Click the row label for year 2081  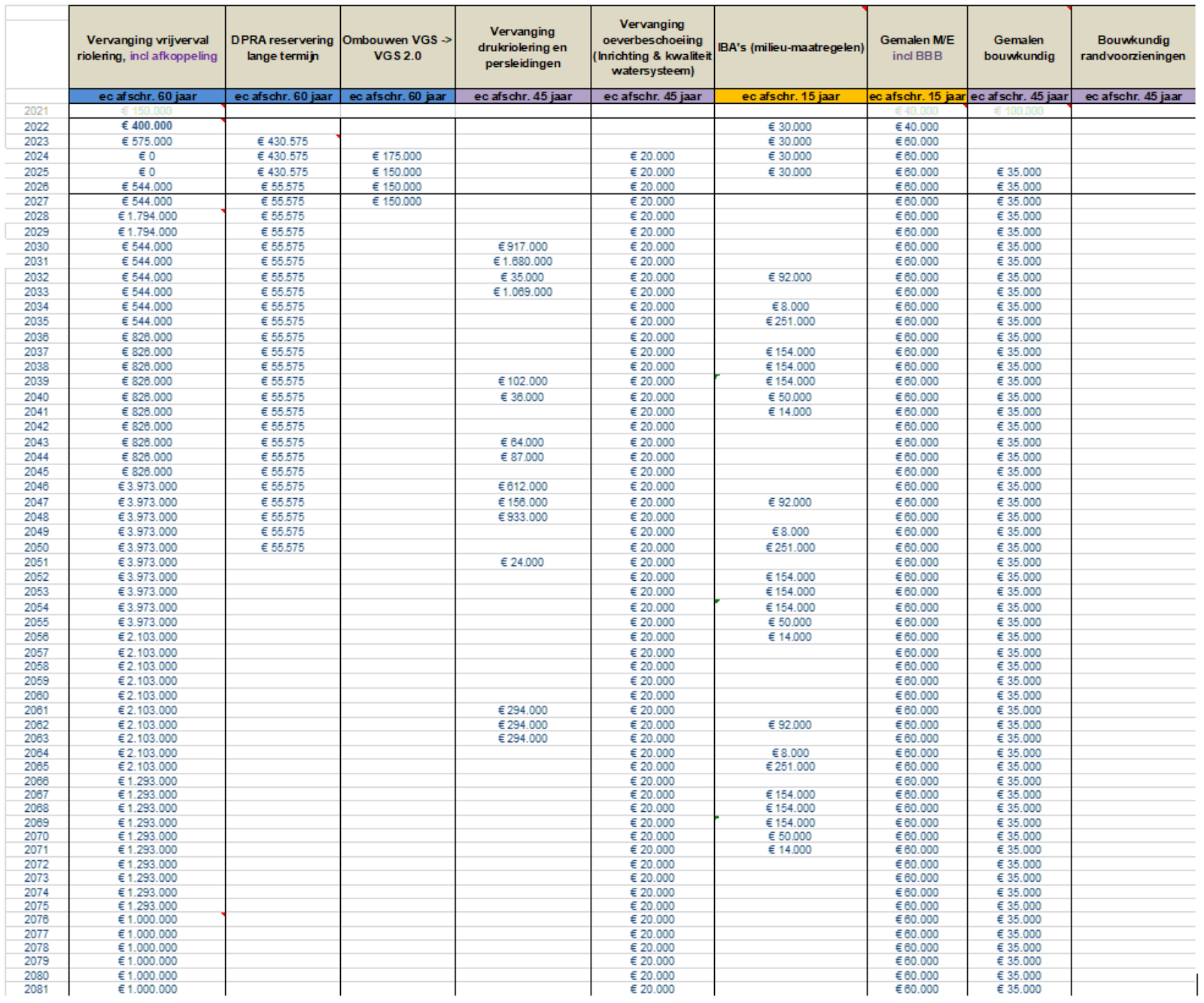click(x=36, y=989)
